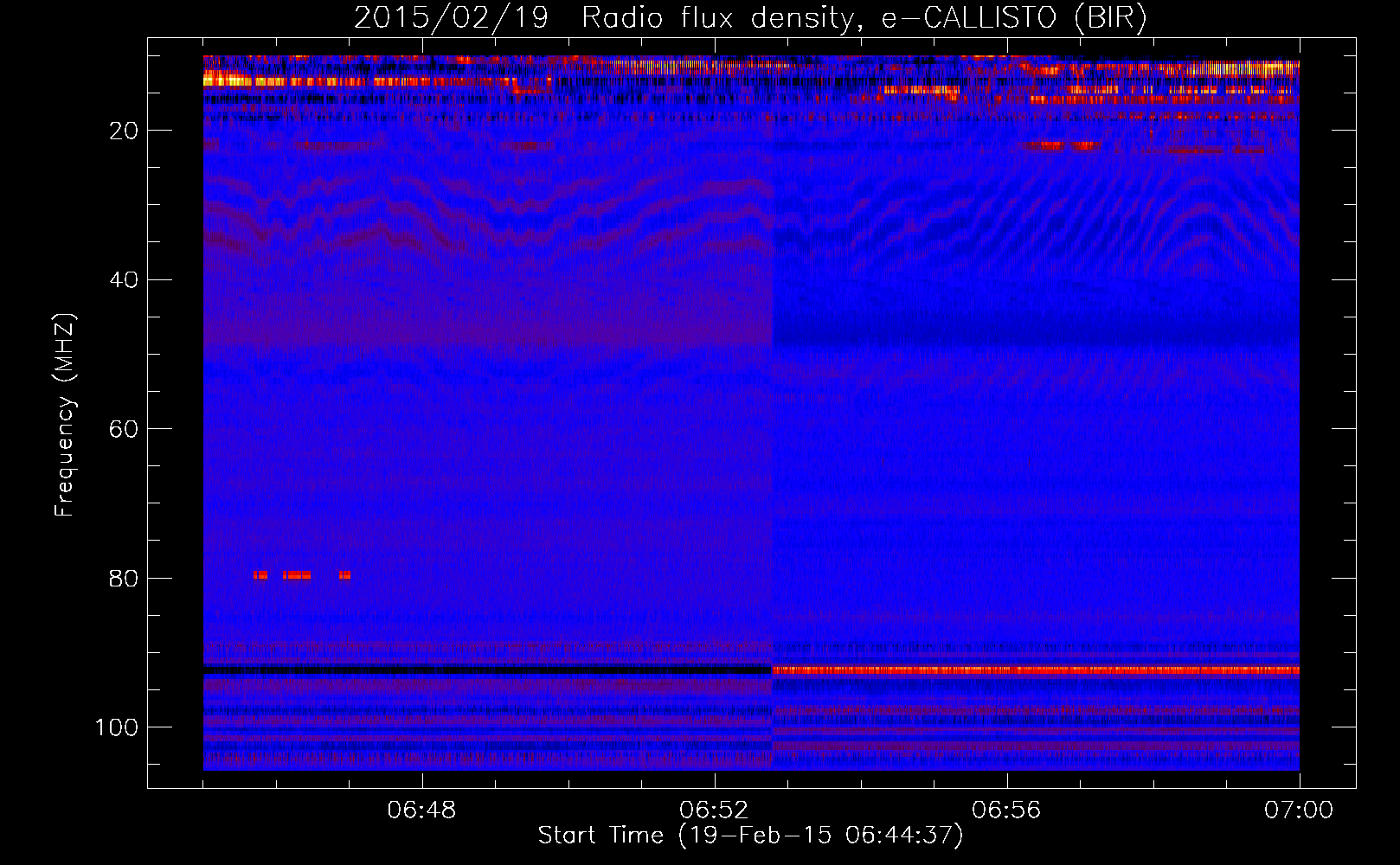Screen dimensions: 1400x865
Task: Click the bright red band near 92 MHz
Action: (1036, 670)
